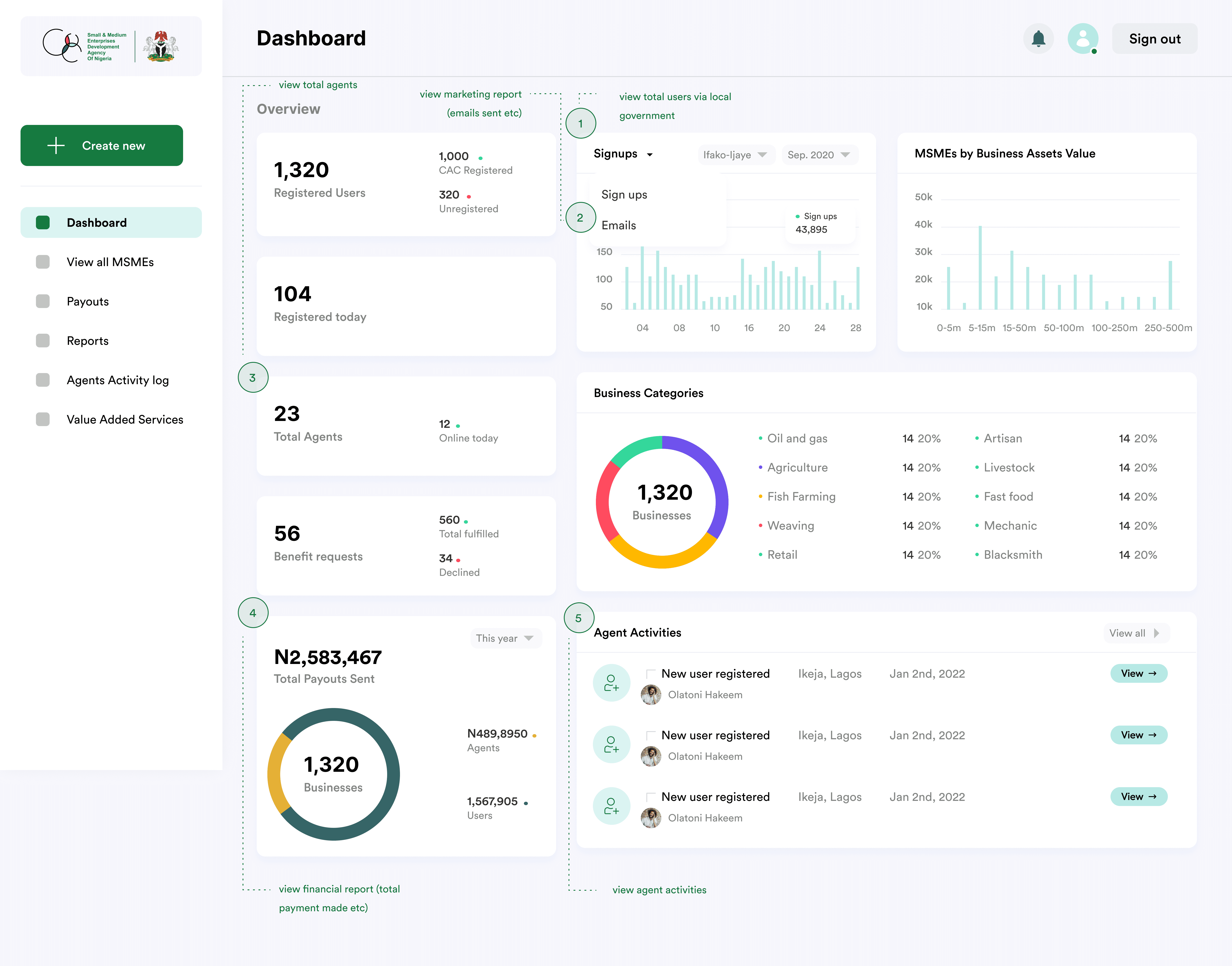Click the Reports sidebar icon
This screenshot has width=1232, height=966.
click(43, 341)
